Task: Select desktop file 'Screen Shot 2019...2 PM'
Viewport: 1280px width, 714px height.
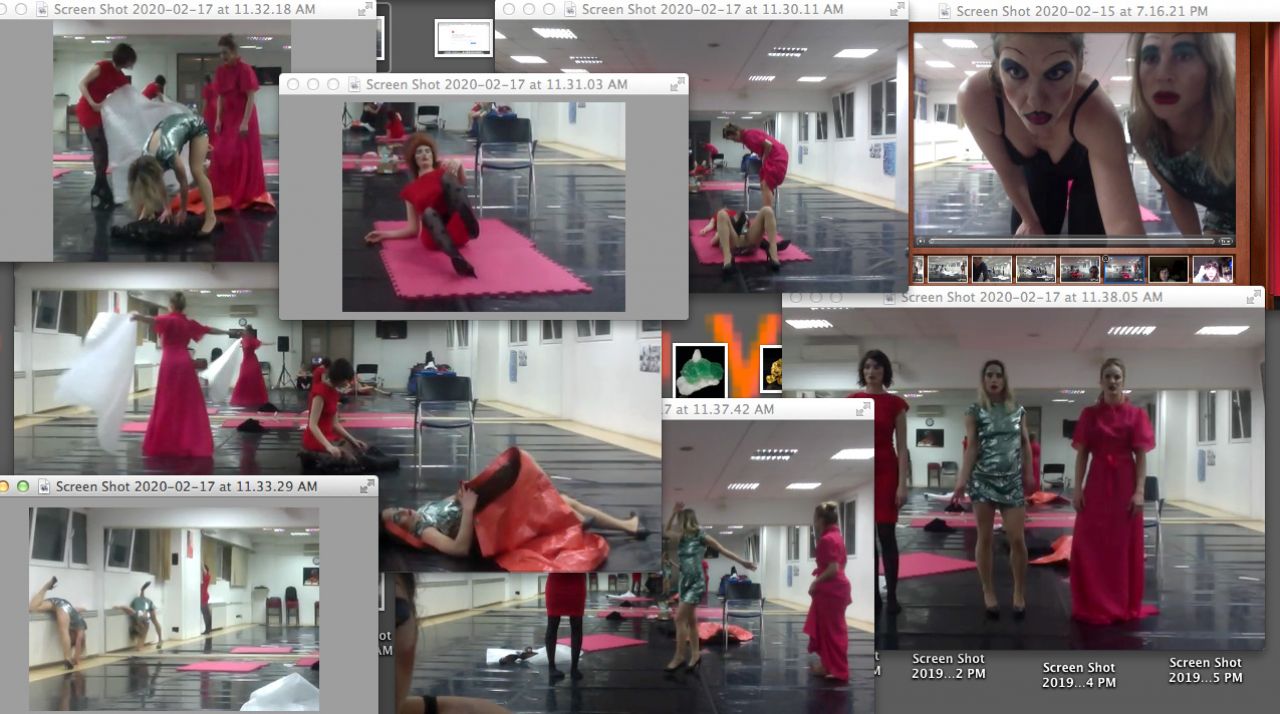Action: 948,666
